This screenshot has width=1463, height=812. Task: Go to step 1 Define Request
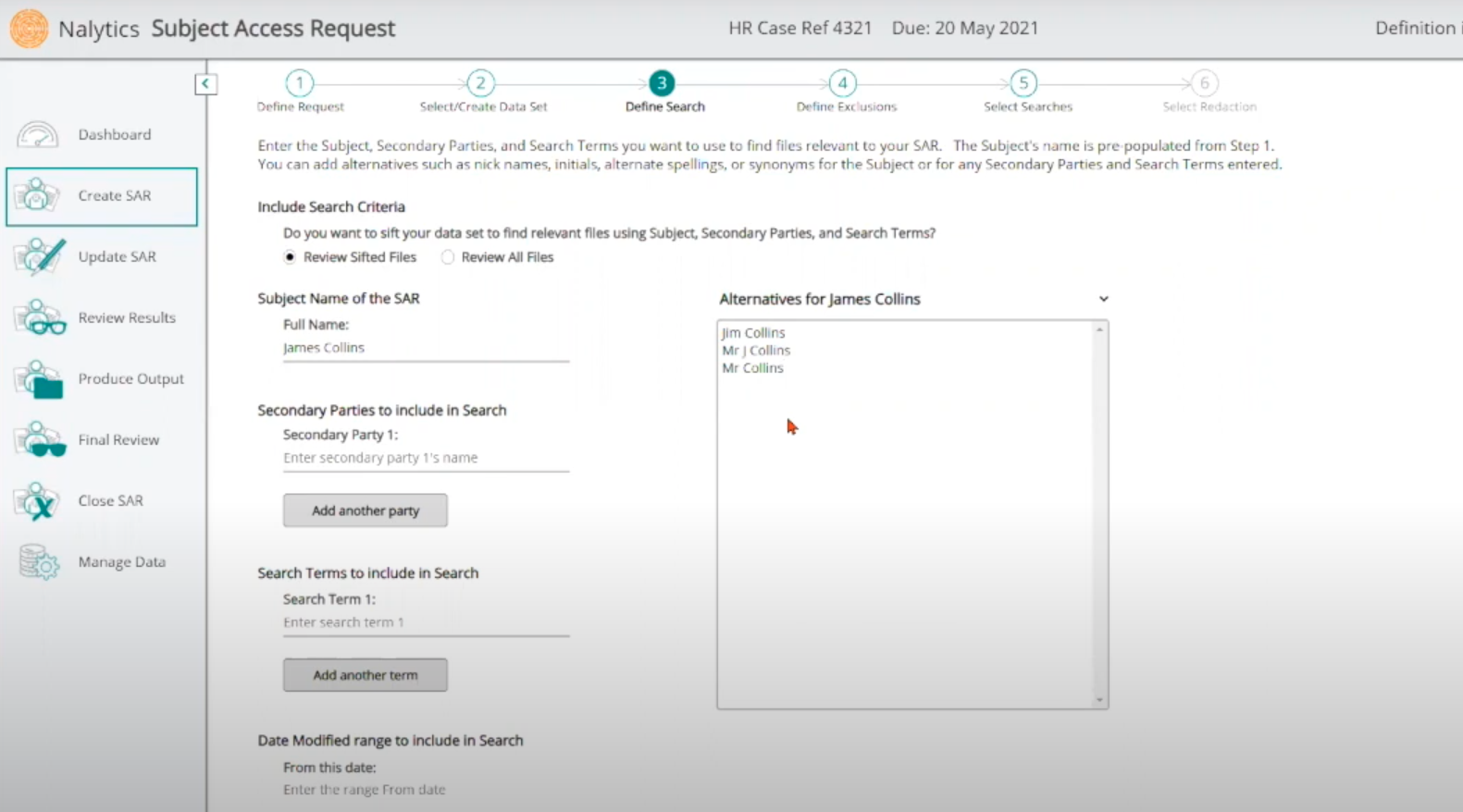(x=300, y=83)
